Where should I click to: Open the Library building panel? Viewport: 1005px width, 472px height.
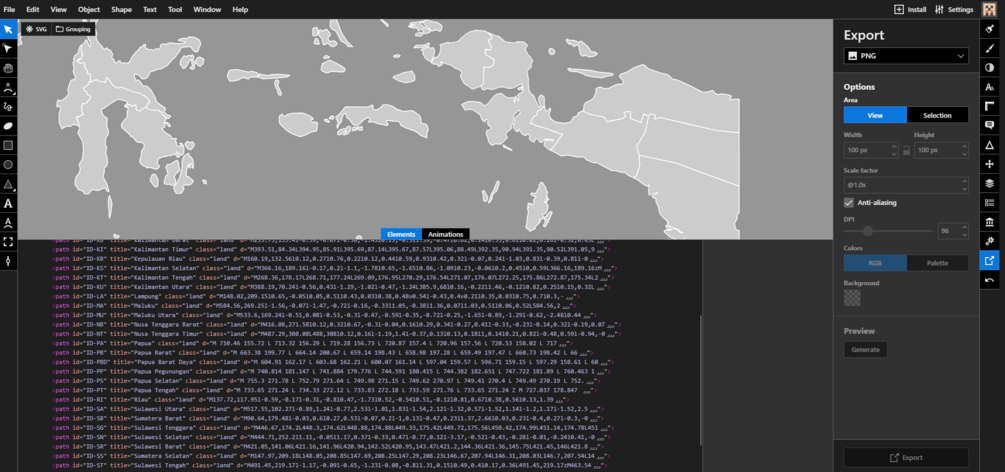(x=989, y=222)
